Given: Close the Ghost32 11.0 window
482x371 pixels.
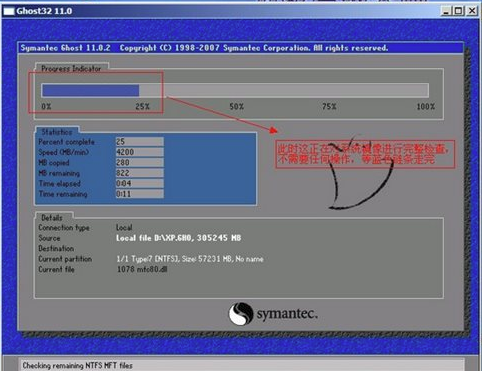Looking at the screenshot, I should (x=472, y=11).
